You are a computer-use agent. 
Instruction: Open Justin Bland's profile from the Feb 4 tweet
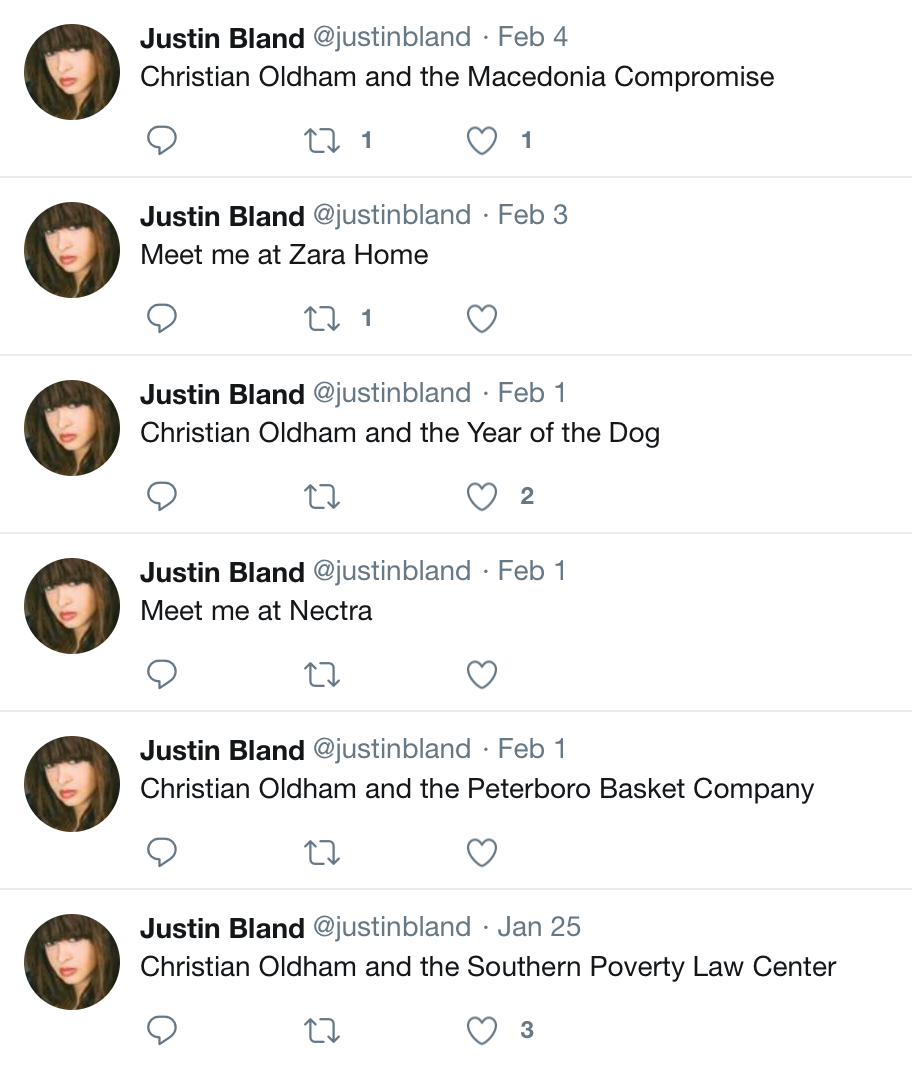pos(222,38)
